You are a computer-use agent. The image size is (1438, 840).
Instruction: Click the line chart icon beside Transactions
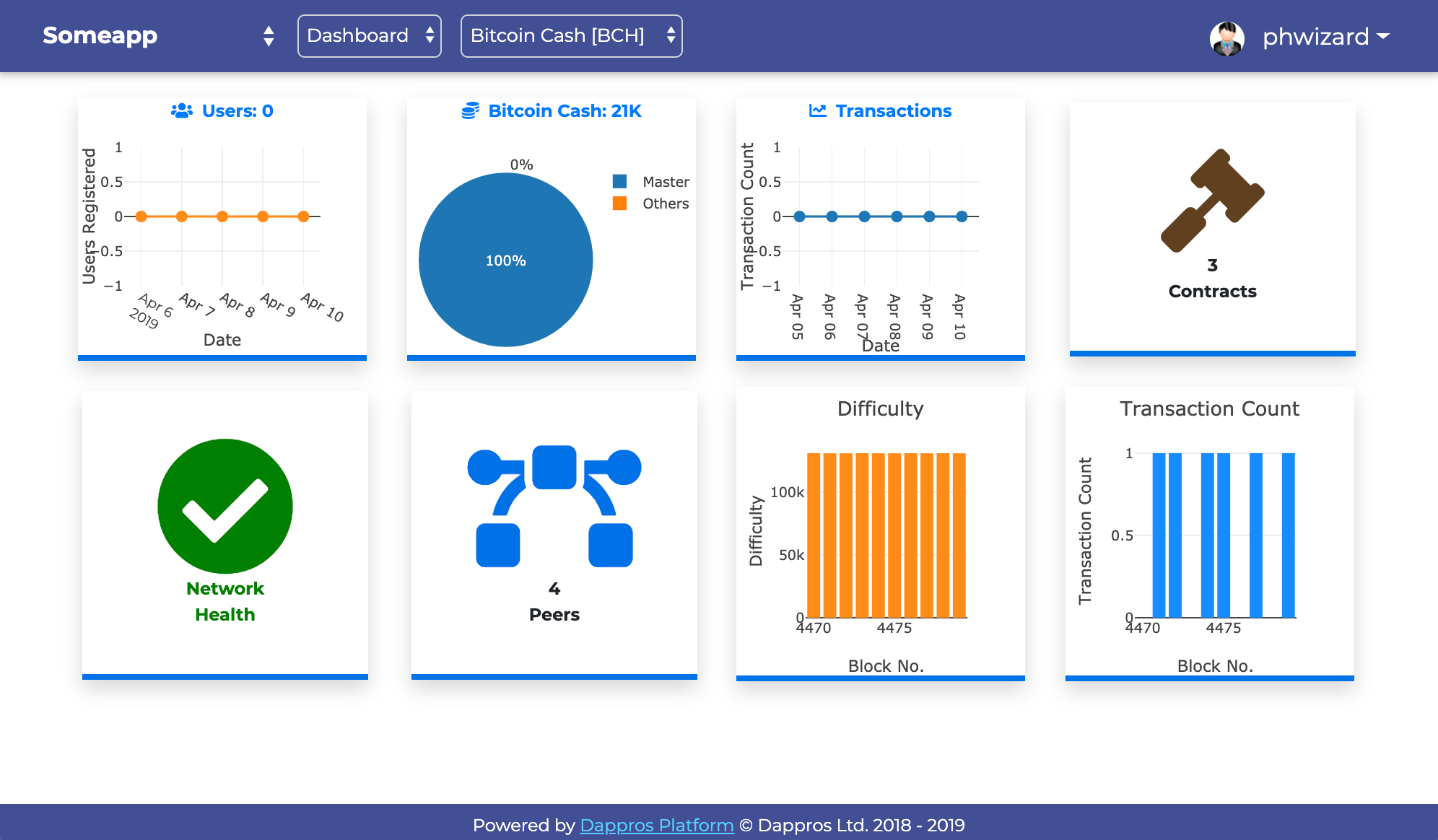click(x=818, y=110)
